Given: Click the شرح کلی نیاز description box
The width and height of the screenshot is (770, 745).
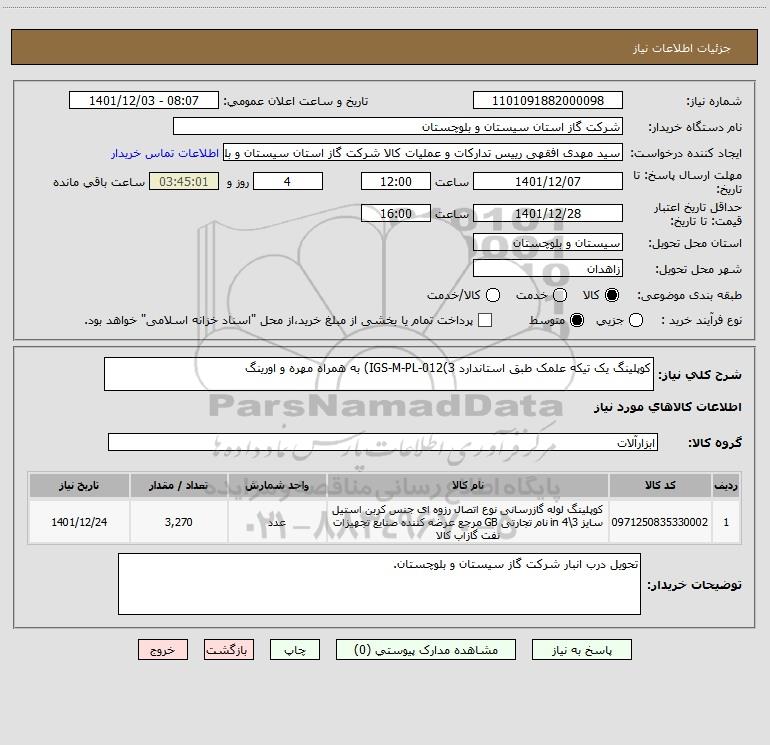Looking at the screenshot, I should tap(379, 374).
